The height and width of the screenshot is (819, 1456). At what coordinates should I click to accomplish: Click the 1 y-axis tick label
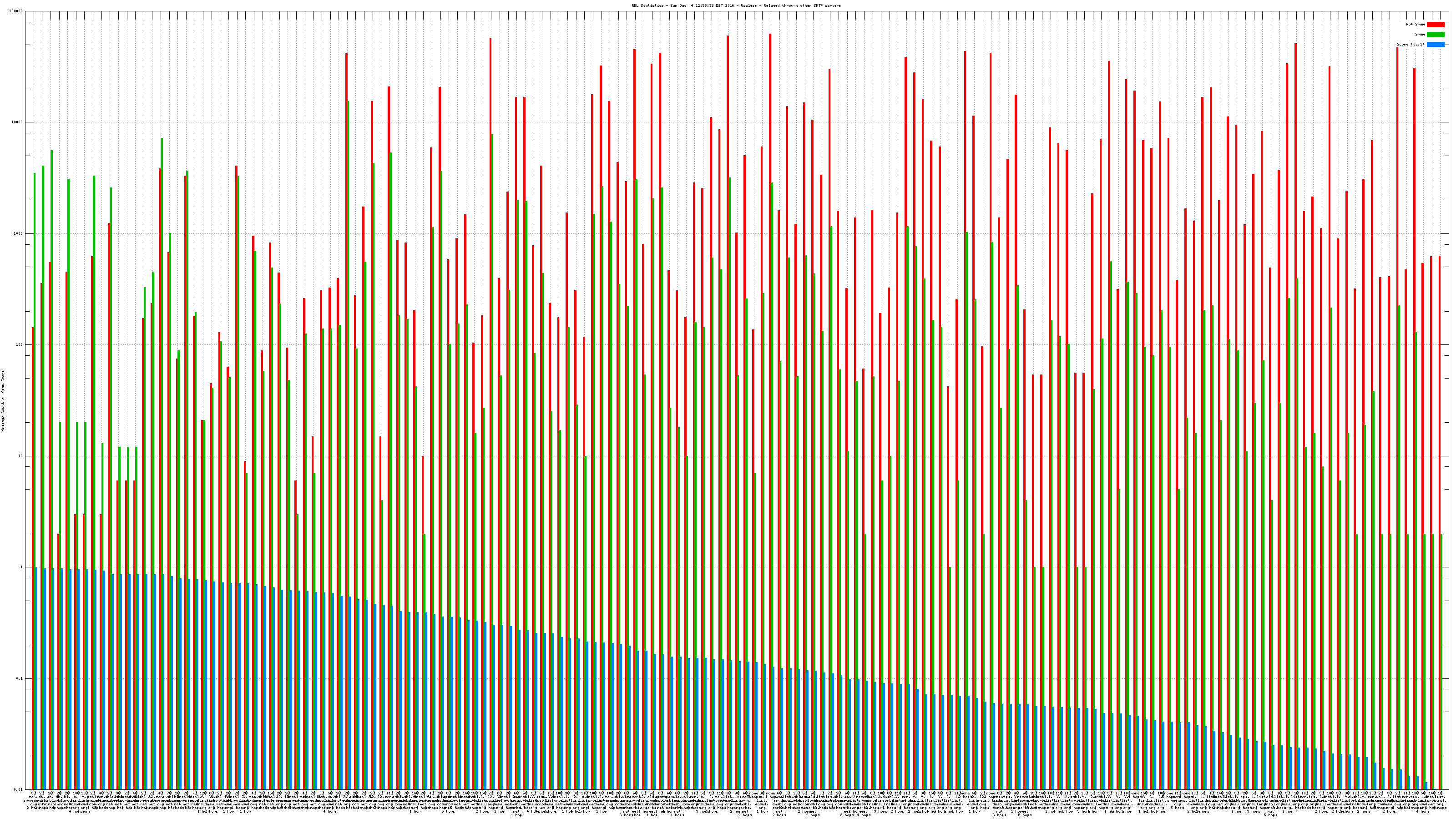coord(22,567)
